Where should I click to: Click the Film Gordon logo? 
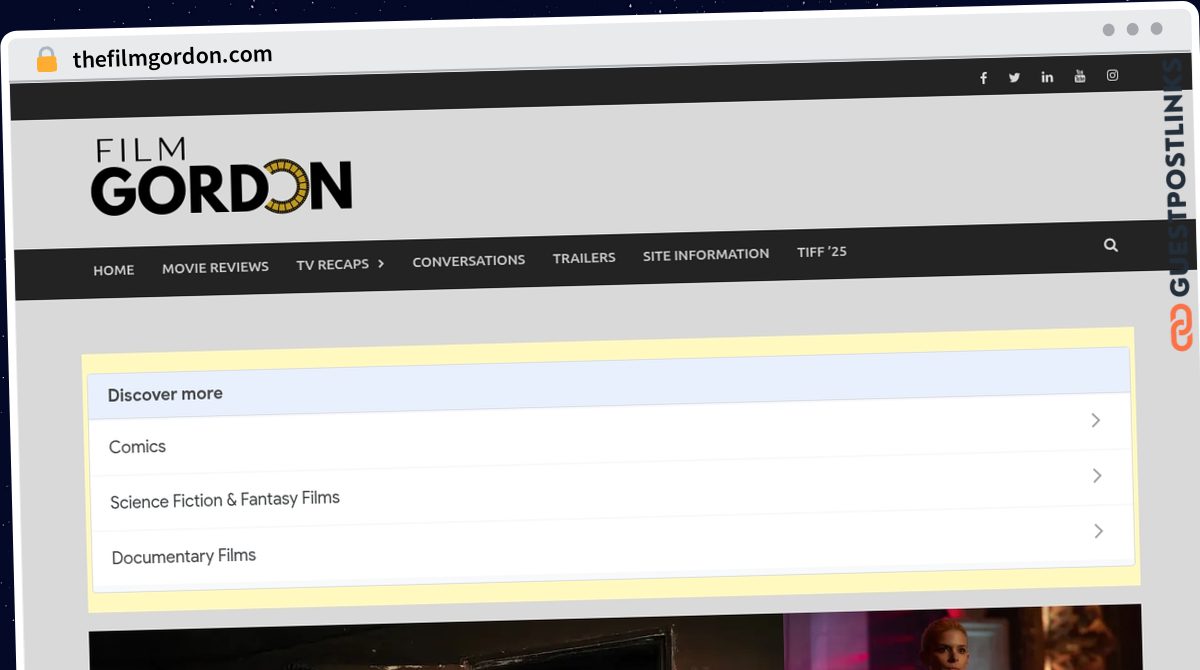[x=221, y=177]
